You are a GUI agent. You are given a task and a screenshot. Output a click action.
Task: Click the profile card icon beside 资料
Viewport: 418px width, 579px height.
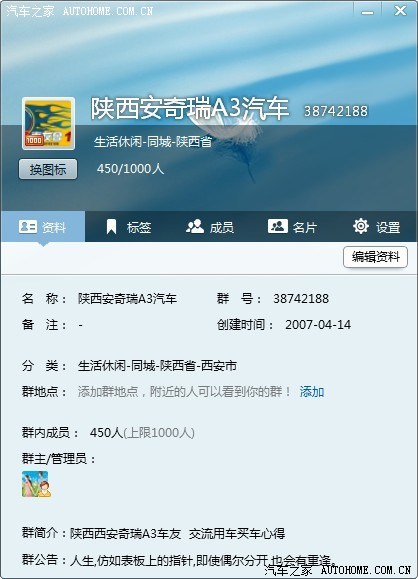(x=28, y=226)
